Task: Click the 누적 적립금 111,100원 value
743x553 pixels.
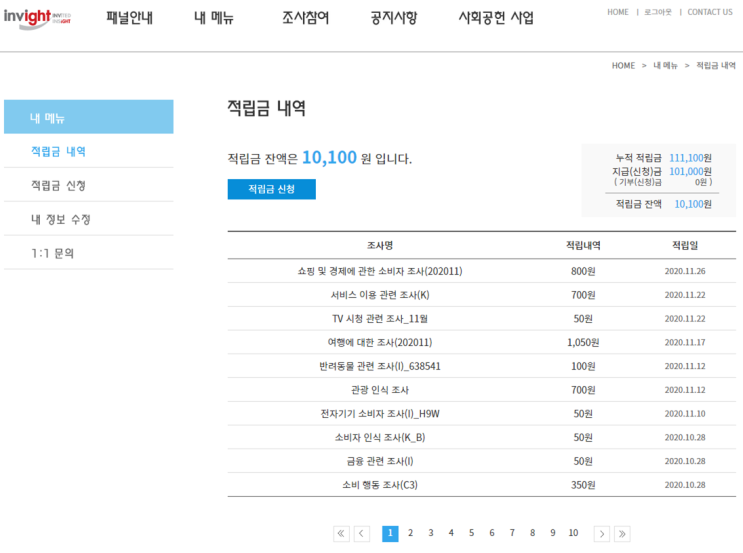Action: tap(690, 158)
